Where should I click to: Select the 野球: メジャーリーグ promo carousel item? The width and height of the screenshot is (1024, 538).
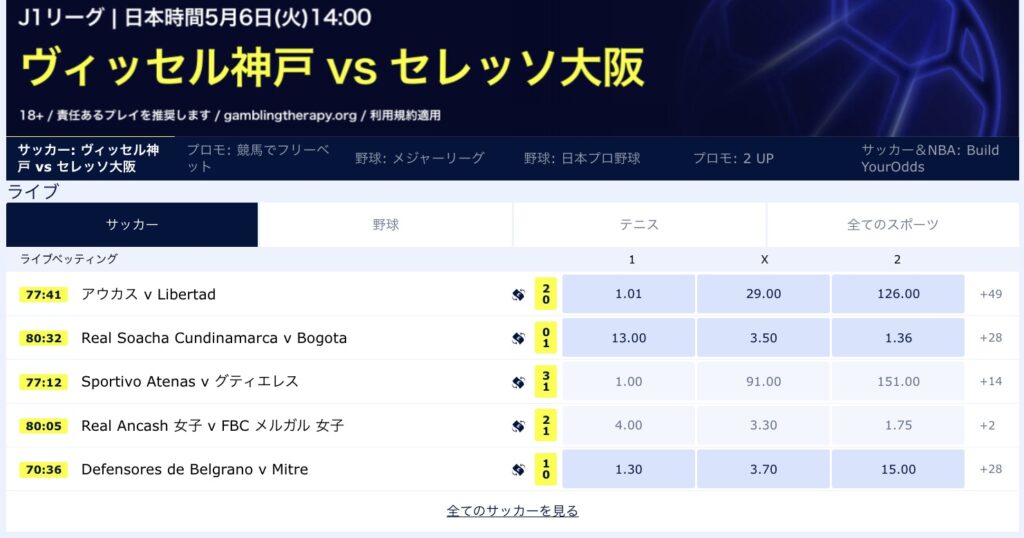[420, 158]
